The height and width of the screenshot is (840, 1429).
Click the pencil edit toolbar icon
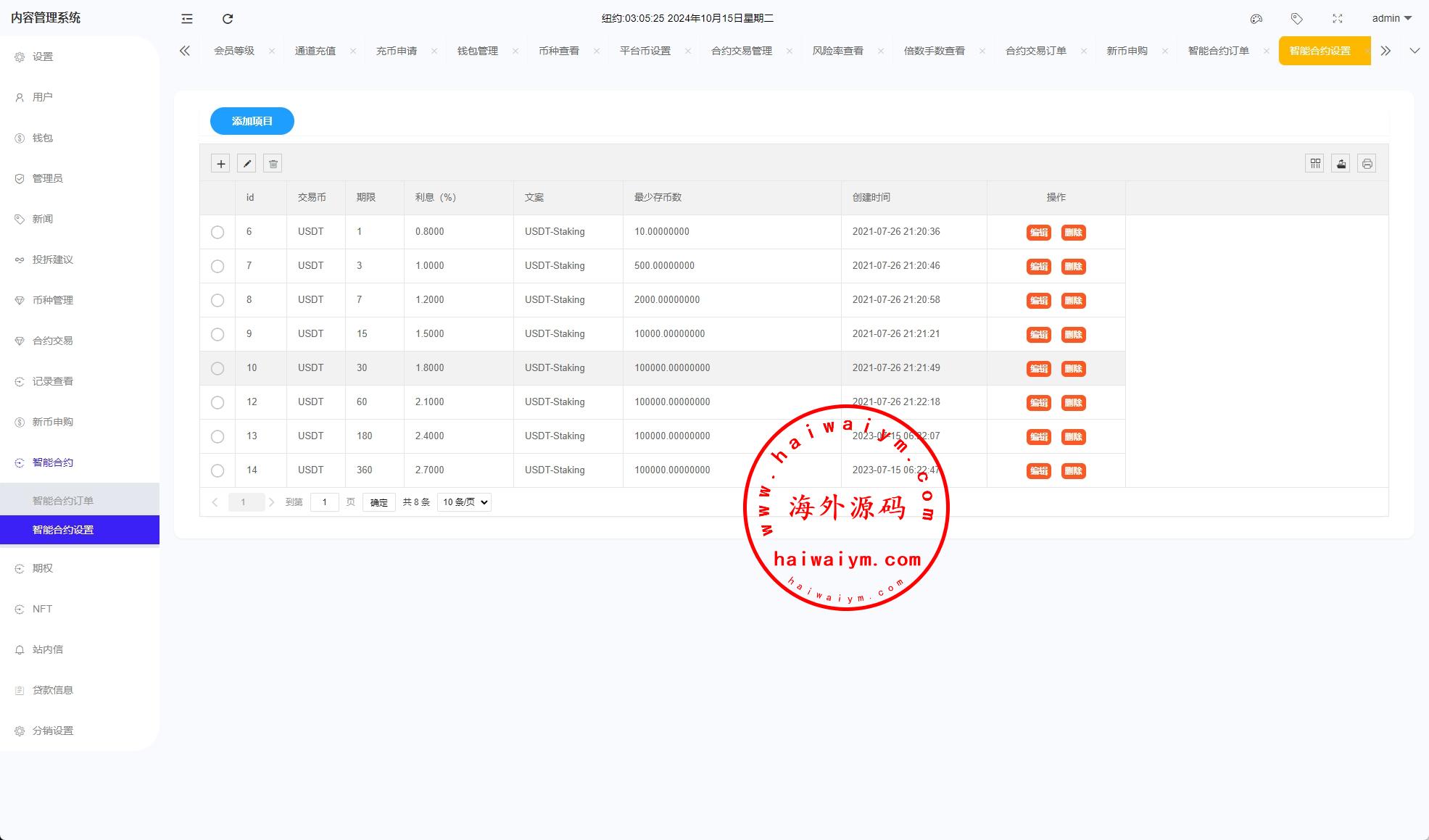click(x=247, y=164)
